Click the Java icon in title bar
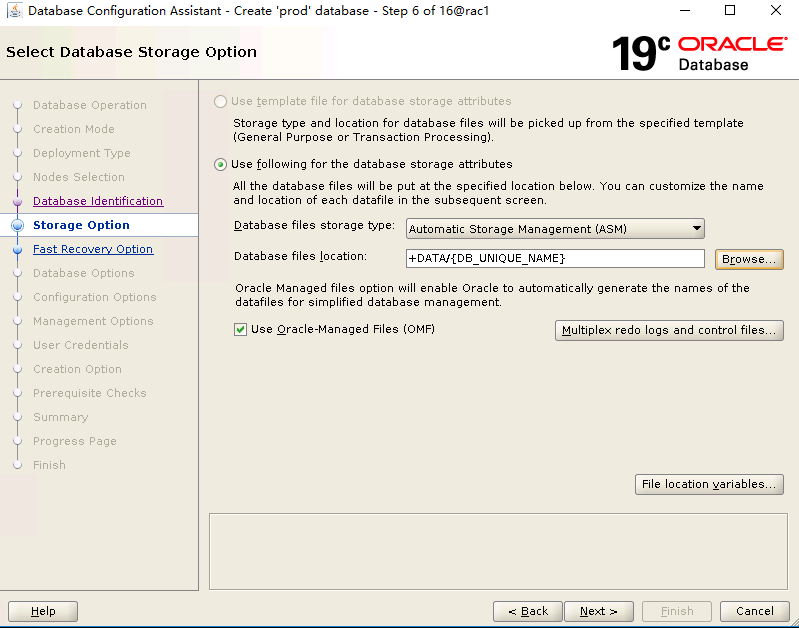 pos(15,11)
